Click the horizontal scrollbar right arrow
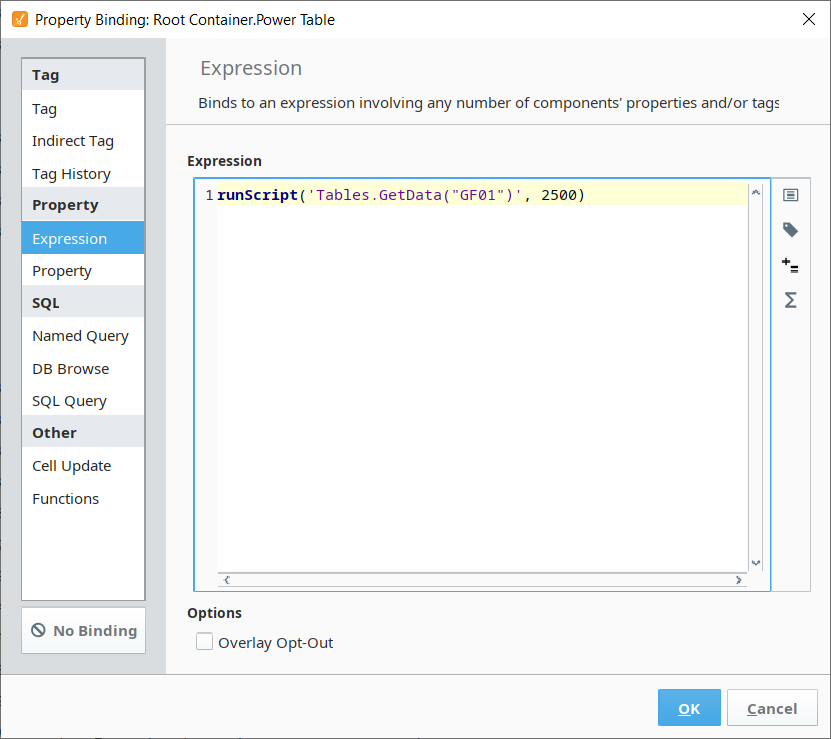831x739 pixels. pyautogui.click(x=739, y=580)
